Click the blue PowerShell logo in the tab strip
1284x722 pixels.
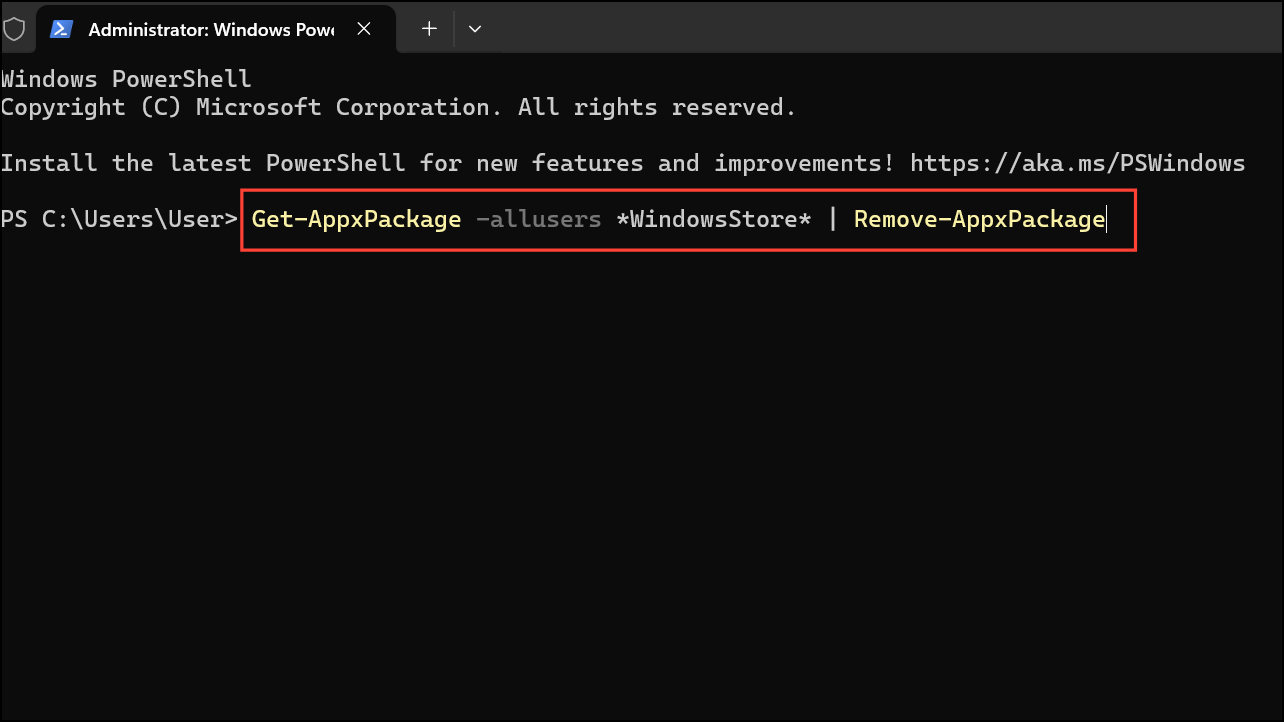61,29
